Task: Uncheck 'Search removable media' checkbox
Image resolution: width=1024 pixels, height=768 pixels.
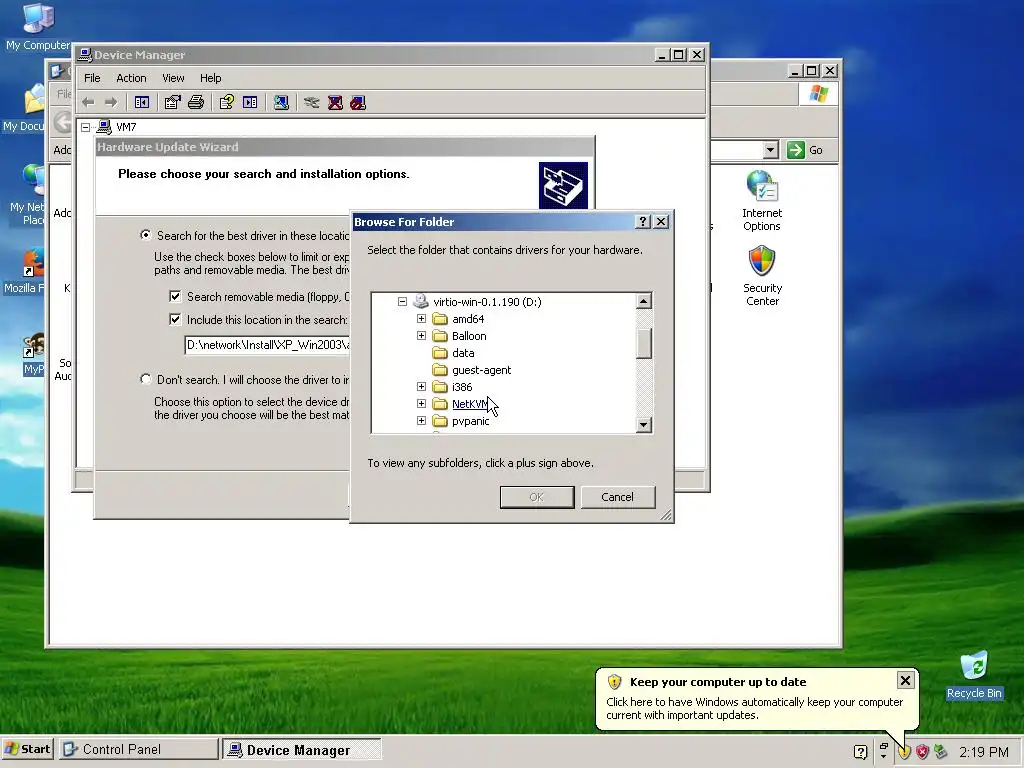Action: 175,296
